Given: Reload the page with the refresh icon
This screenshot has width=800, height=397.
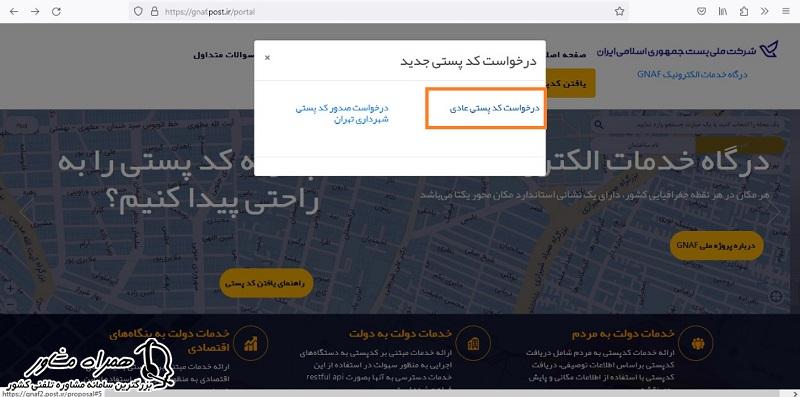Looking at the screenshot, I should pos(56,11).
